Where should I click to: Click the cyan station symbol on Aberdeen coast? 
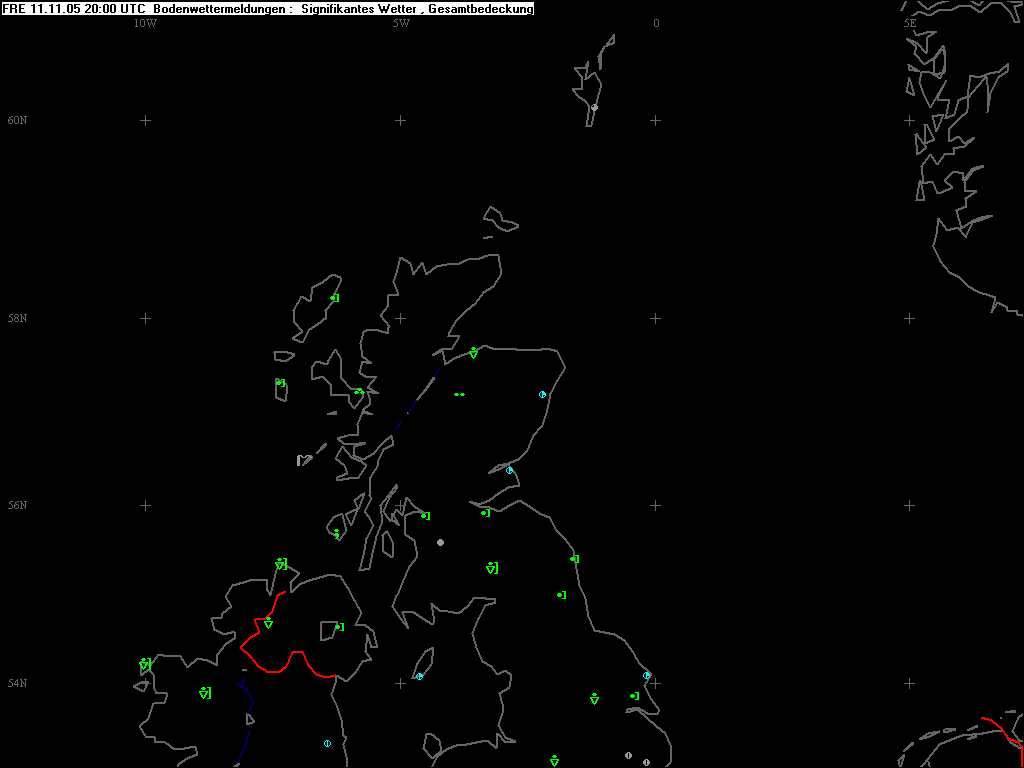pos(542,394)
